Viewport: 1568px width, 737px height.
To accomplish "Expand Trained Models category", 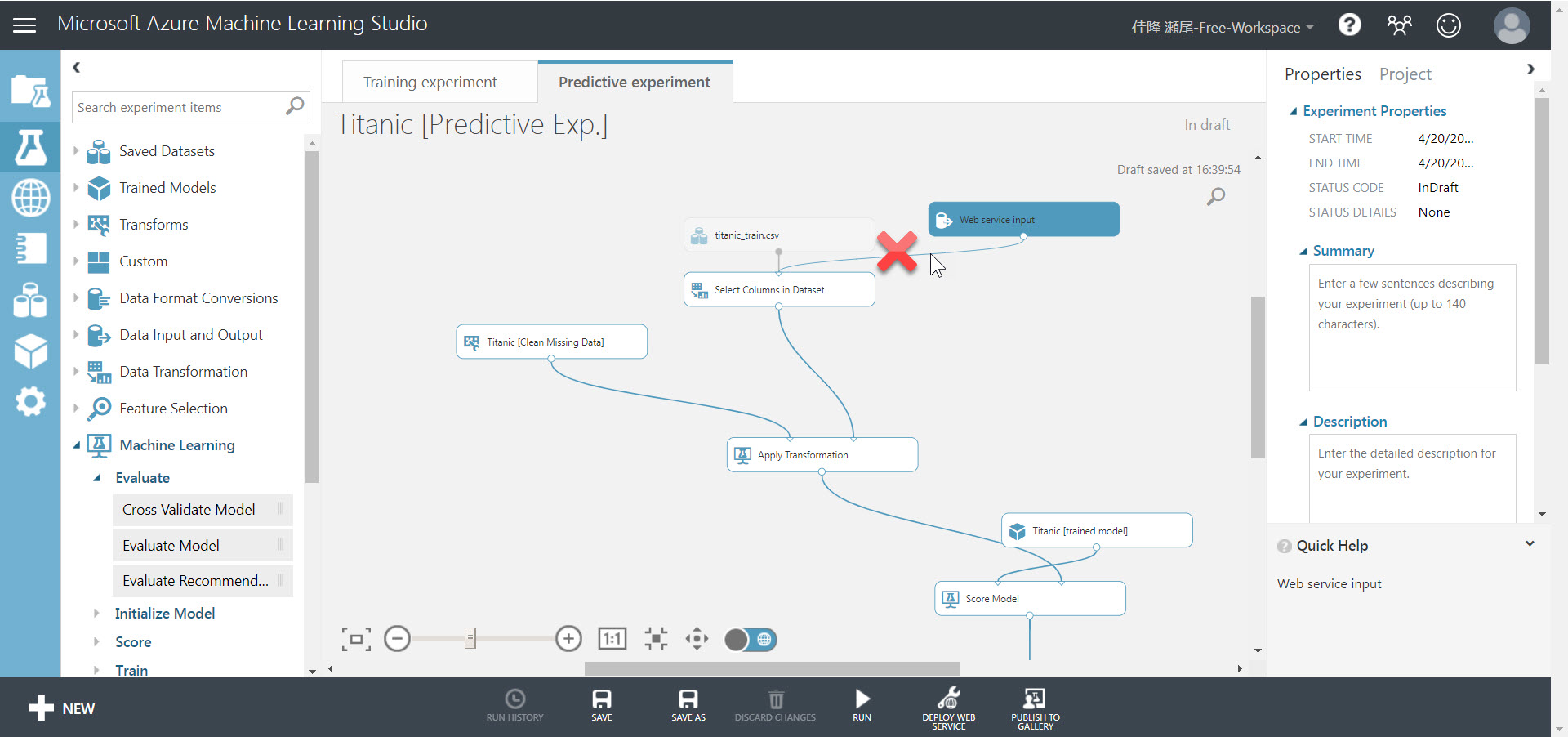I will pos(76,187).
